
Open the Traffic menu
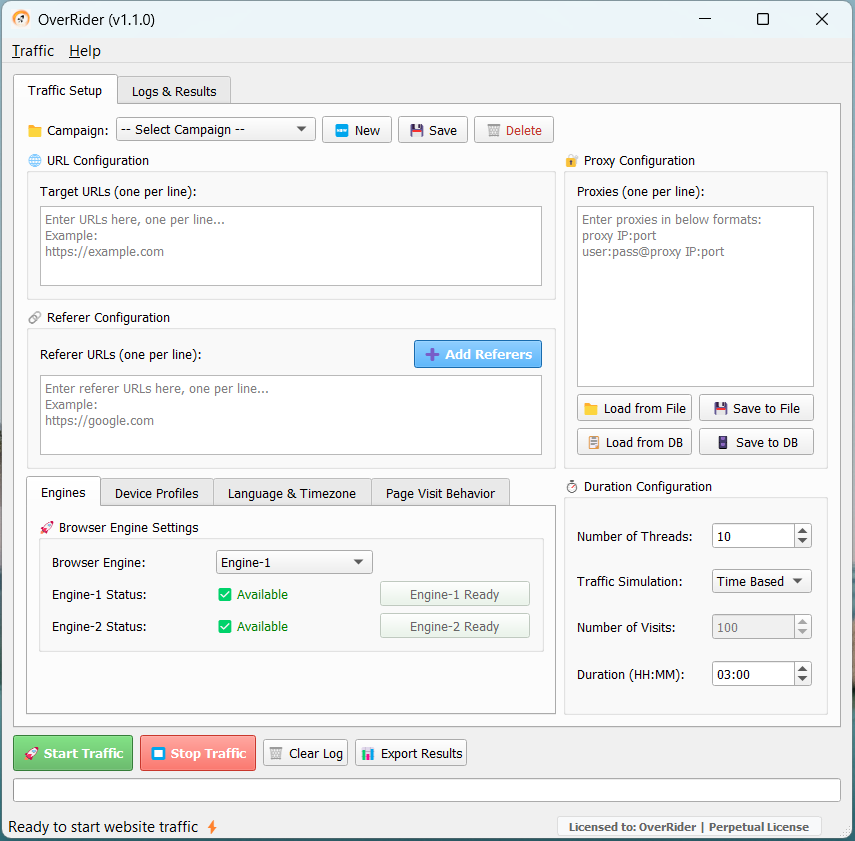click(32, 50)
